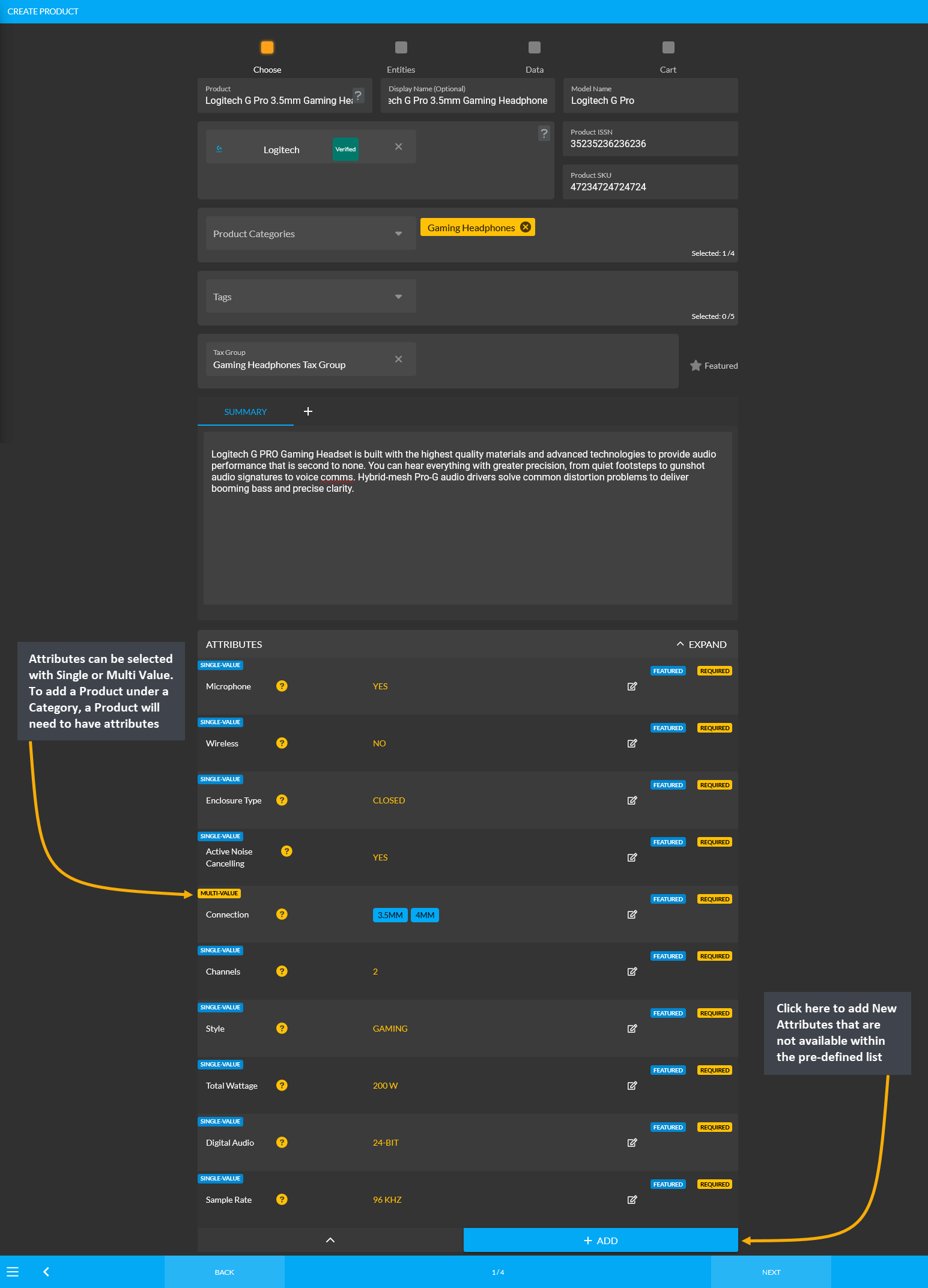Image resolution: width=928 pixels, height=1288 pixels.
Task: Click the back chevron in the bottom bar
Action: 46,1272
